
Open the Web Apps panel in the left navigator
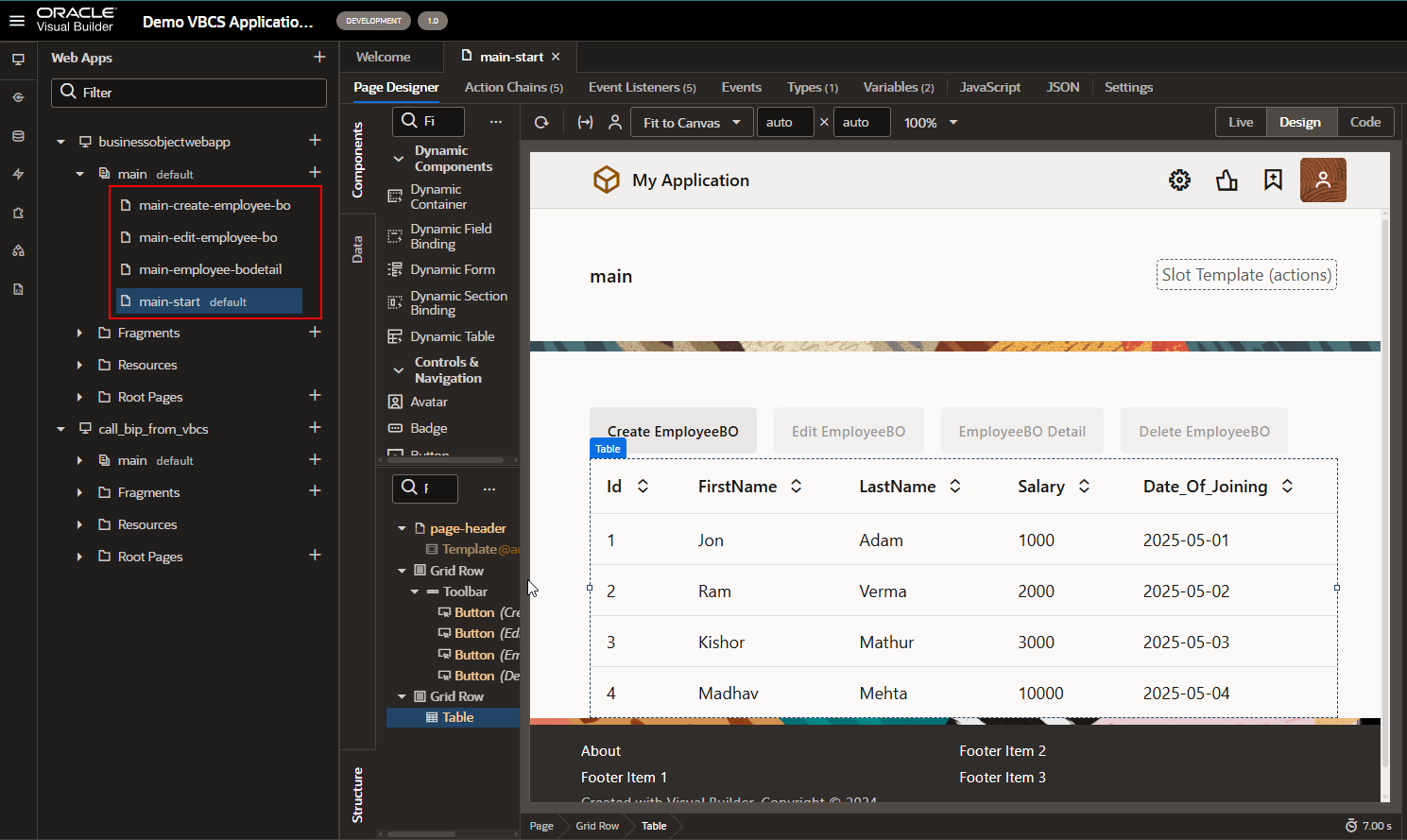pyautogui.click(x=18, y=60)
